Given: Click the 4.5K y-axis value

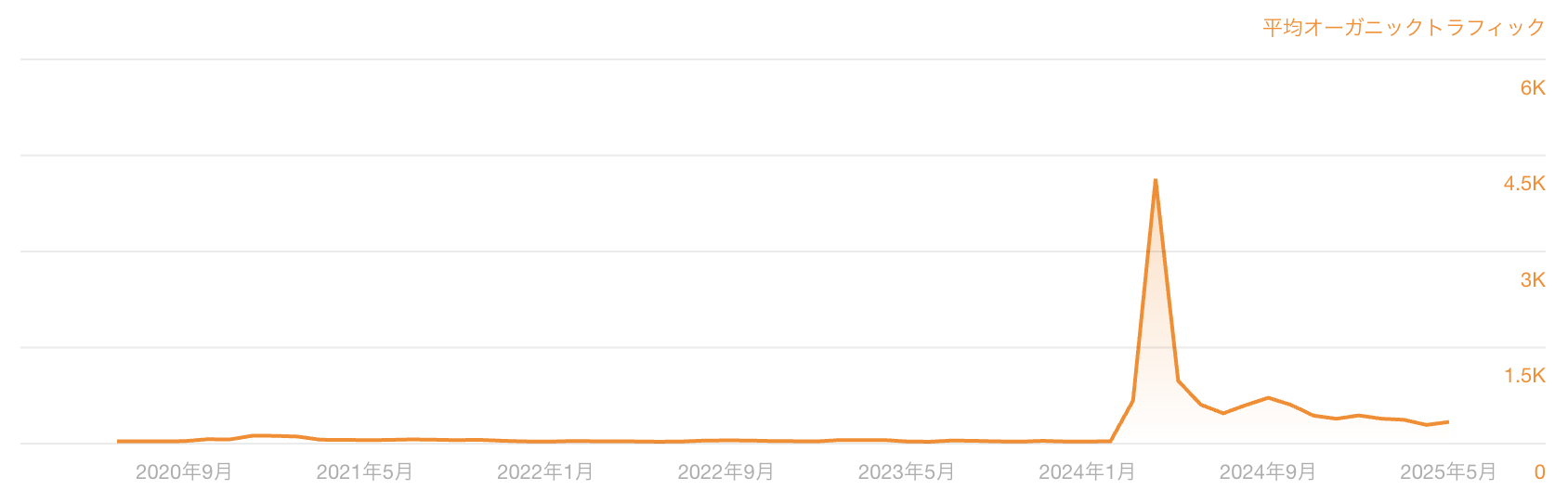Looking at the screenshot, I should pyautogui.click(x=1524, y=184).
